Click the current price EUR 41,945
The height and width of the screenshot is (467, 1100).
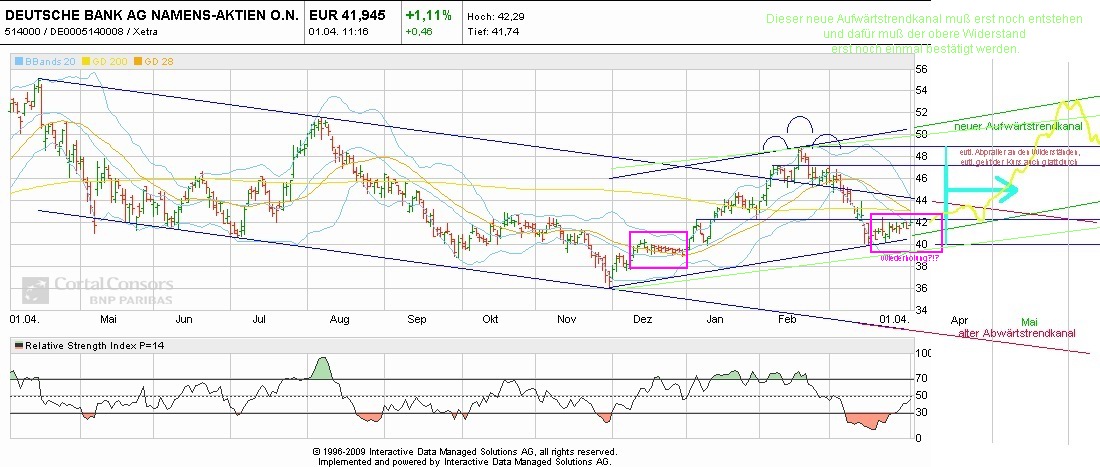coord(347,15)
